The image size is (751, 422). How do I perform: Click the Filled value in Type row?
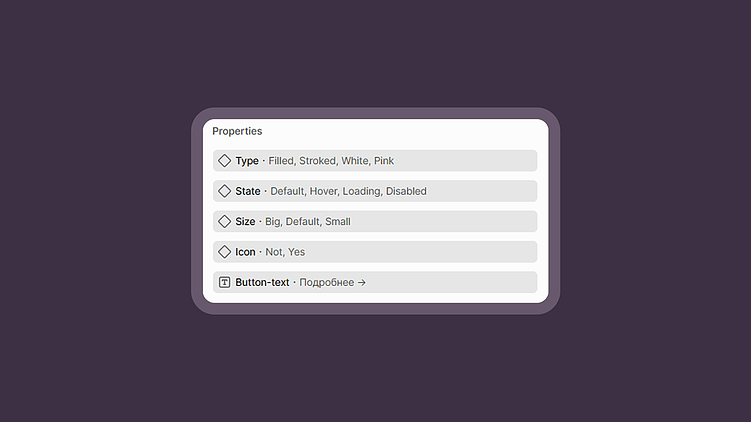281,161
